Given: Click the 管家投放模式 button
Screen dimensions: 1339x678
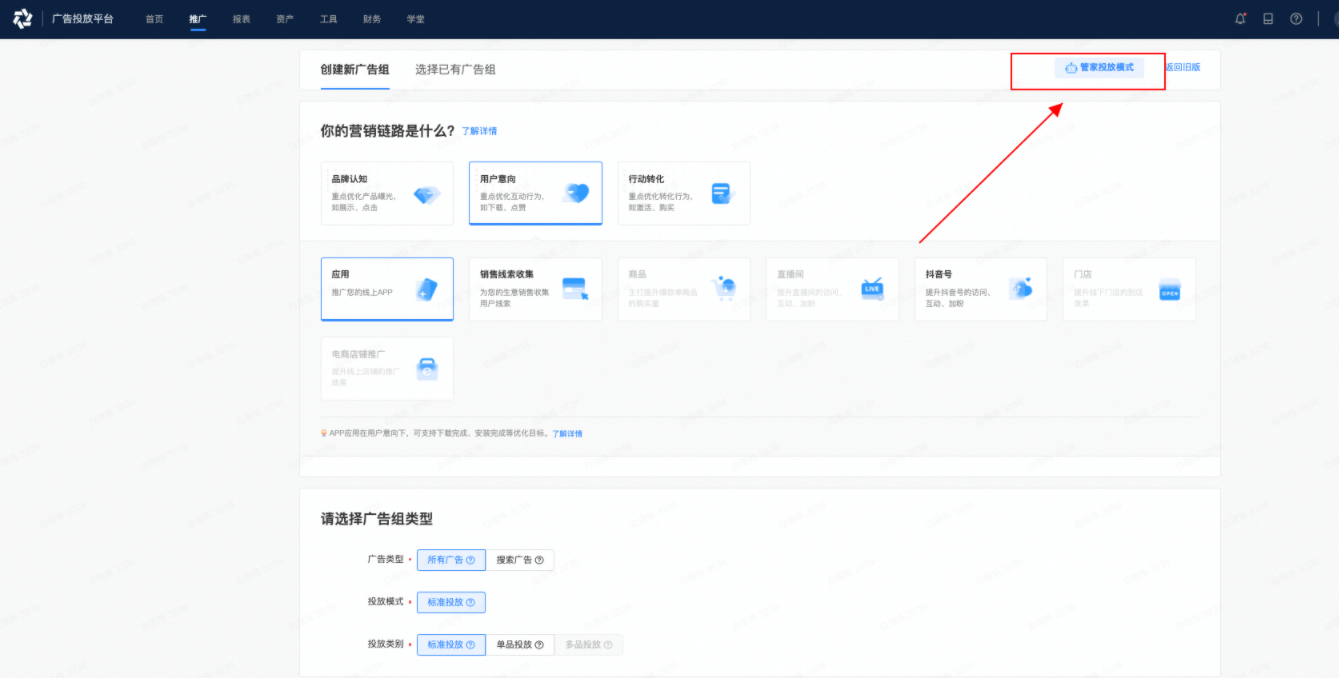Looking at the screenshot, I should [x=1099, y=67].
